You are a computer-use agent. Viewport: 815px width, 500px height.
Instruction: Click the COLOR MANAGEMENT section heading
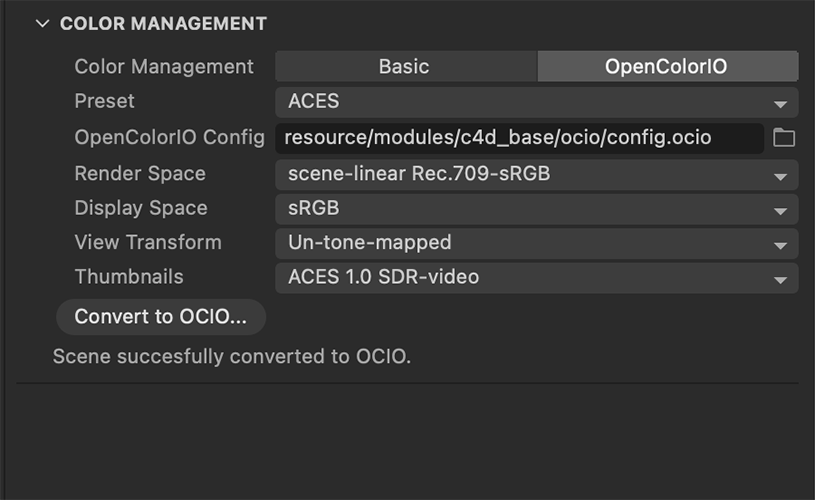pyautogui.click(x=163, y=23)
